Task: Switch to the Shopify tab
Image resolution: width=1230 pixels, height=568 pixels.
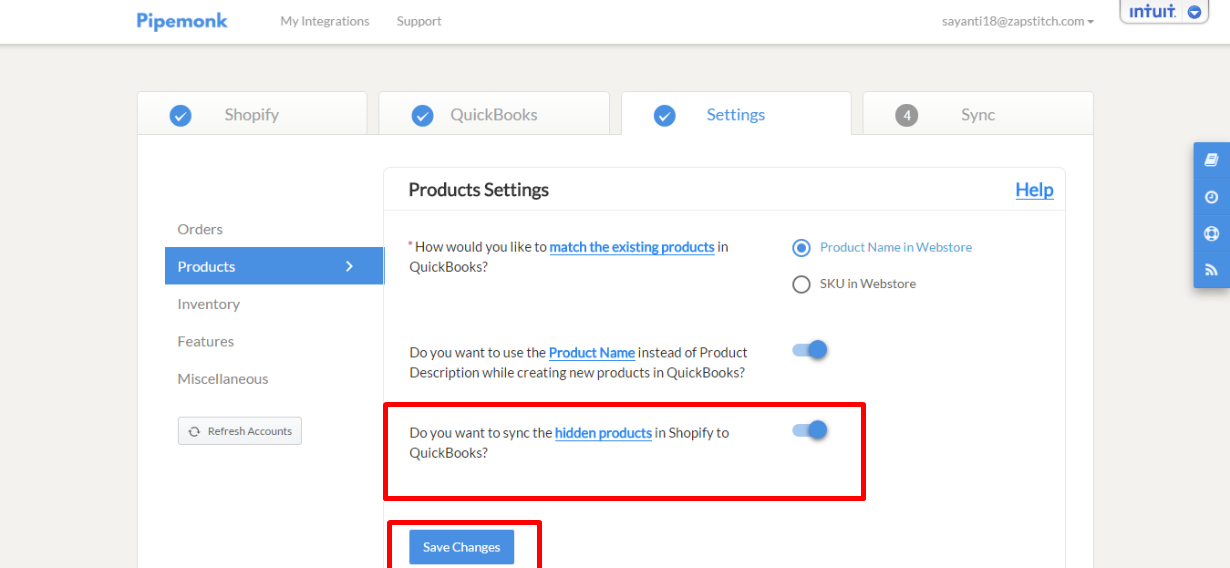Action: coord(252,113)
